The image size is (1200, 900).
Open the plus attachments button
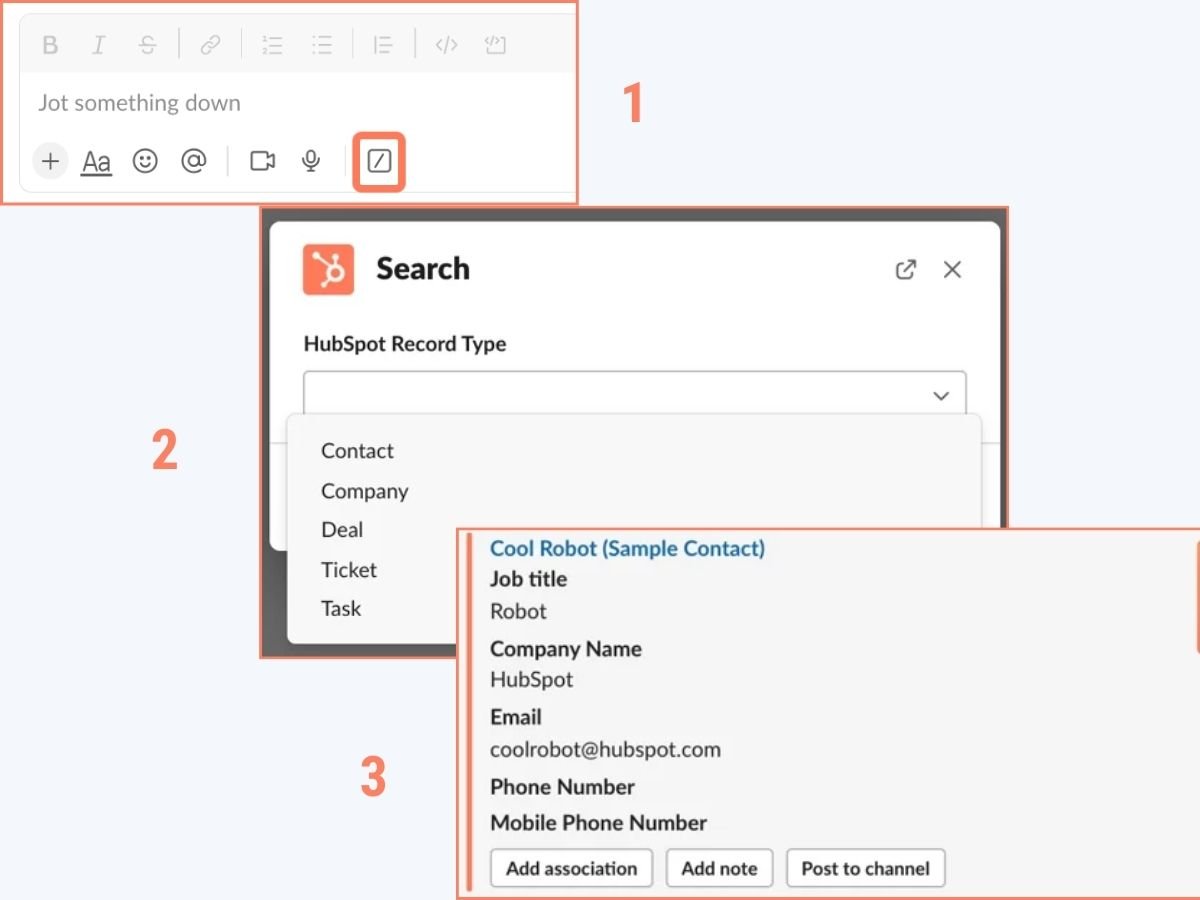click(x=50, y=161)
